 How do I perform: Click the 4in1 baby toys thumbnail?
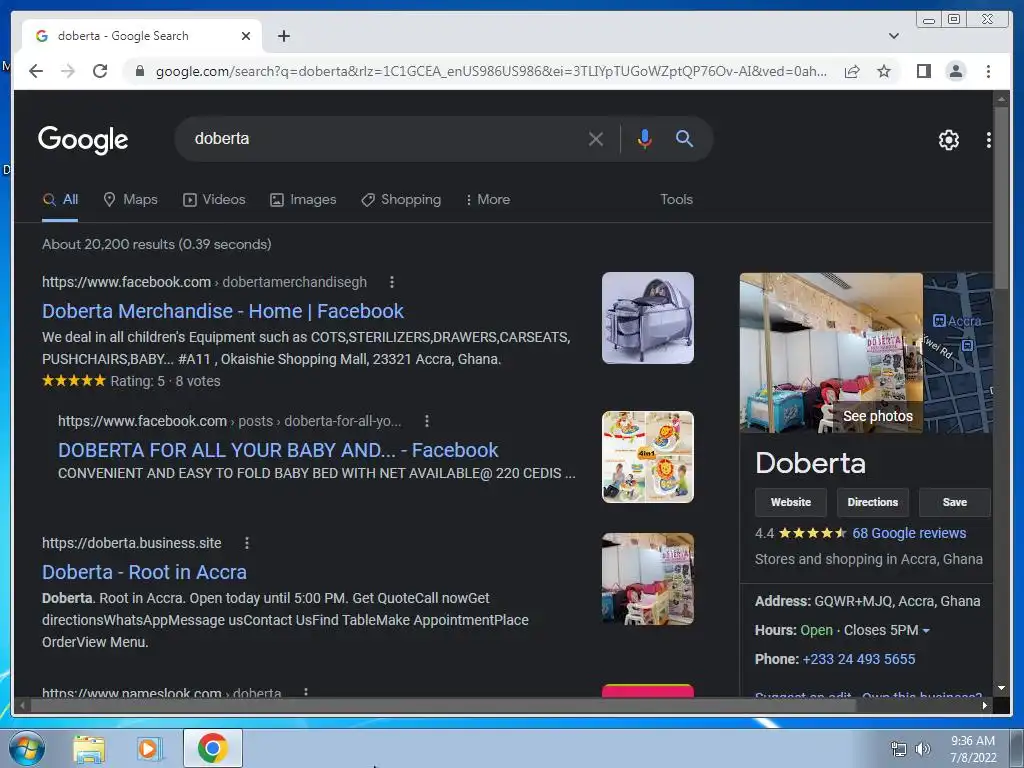pyautogui.click(x=647, y=456)
